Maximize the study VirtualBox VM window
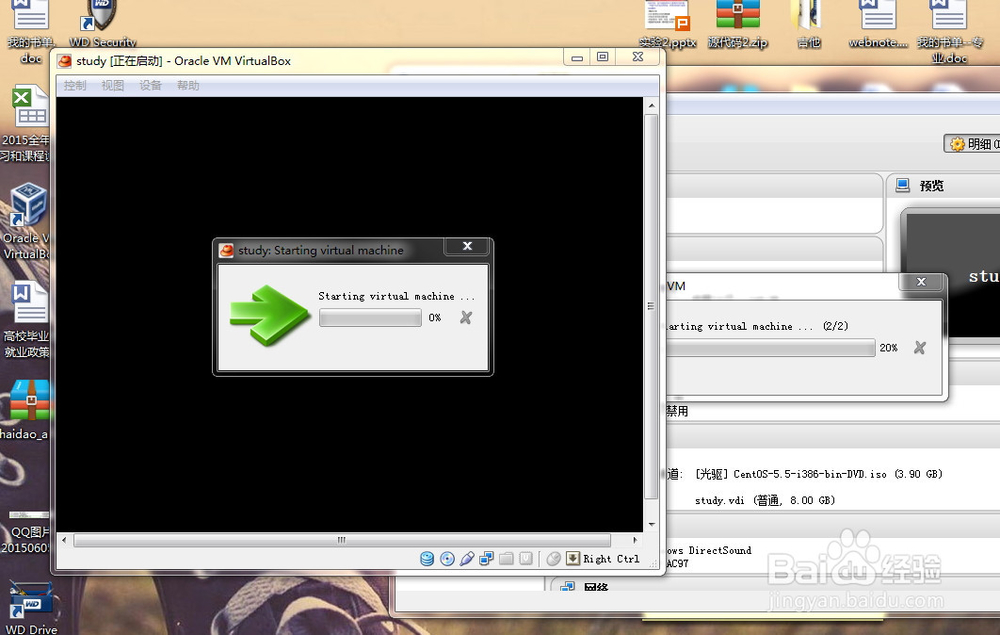The height and width of the screenshot is (635, 1000). (603, 57)
